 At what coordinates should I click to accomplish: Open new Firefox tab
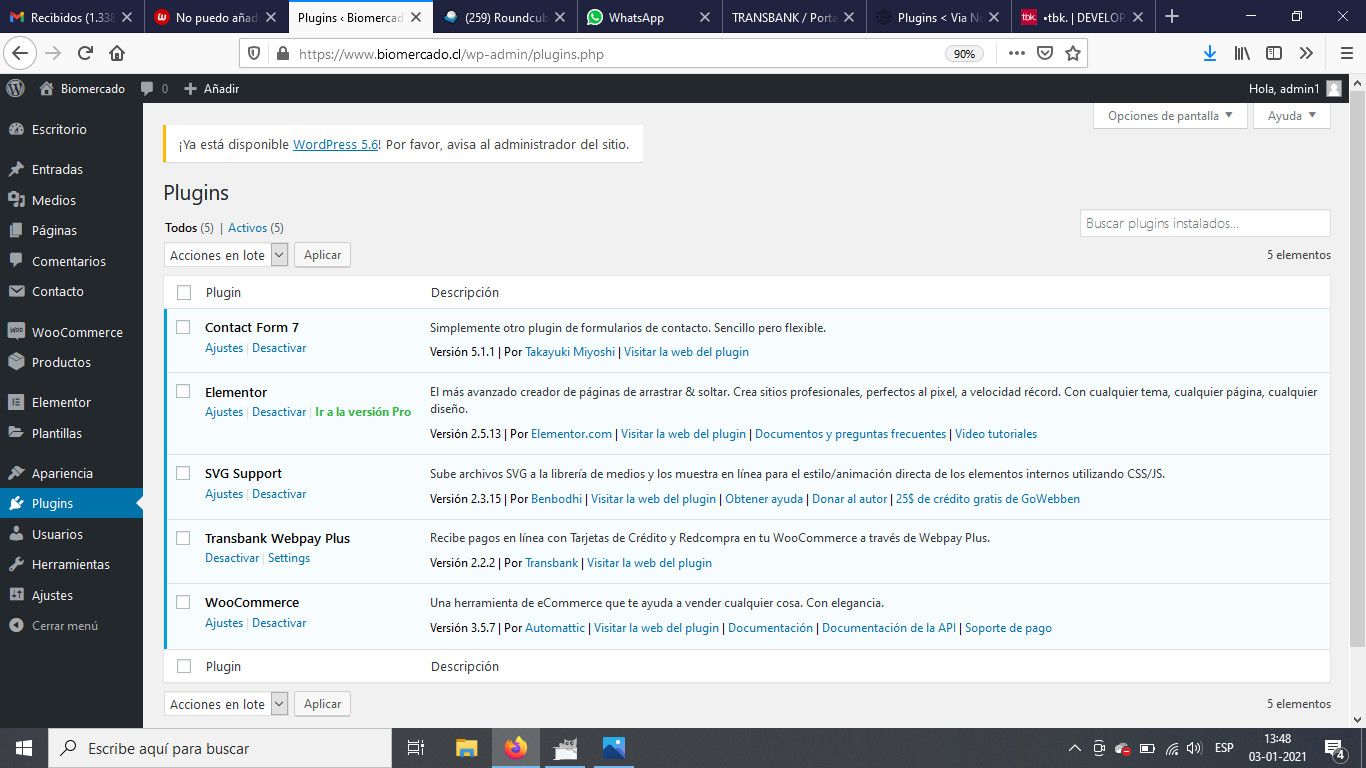pos(1172,17)
